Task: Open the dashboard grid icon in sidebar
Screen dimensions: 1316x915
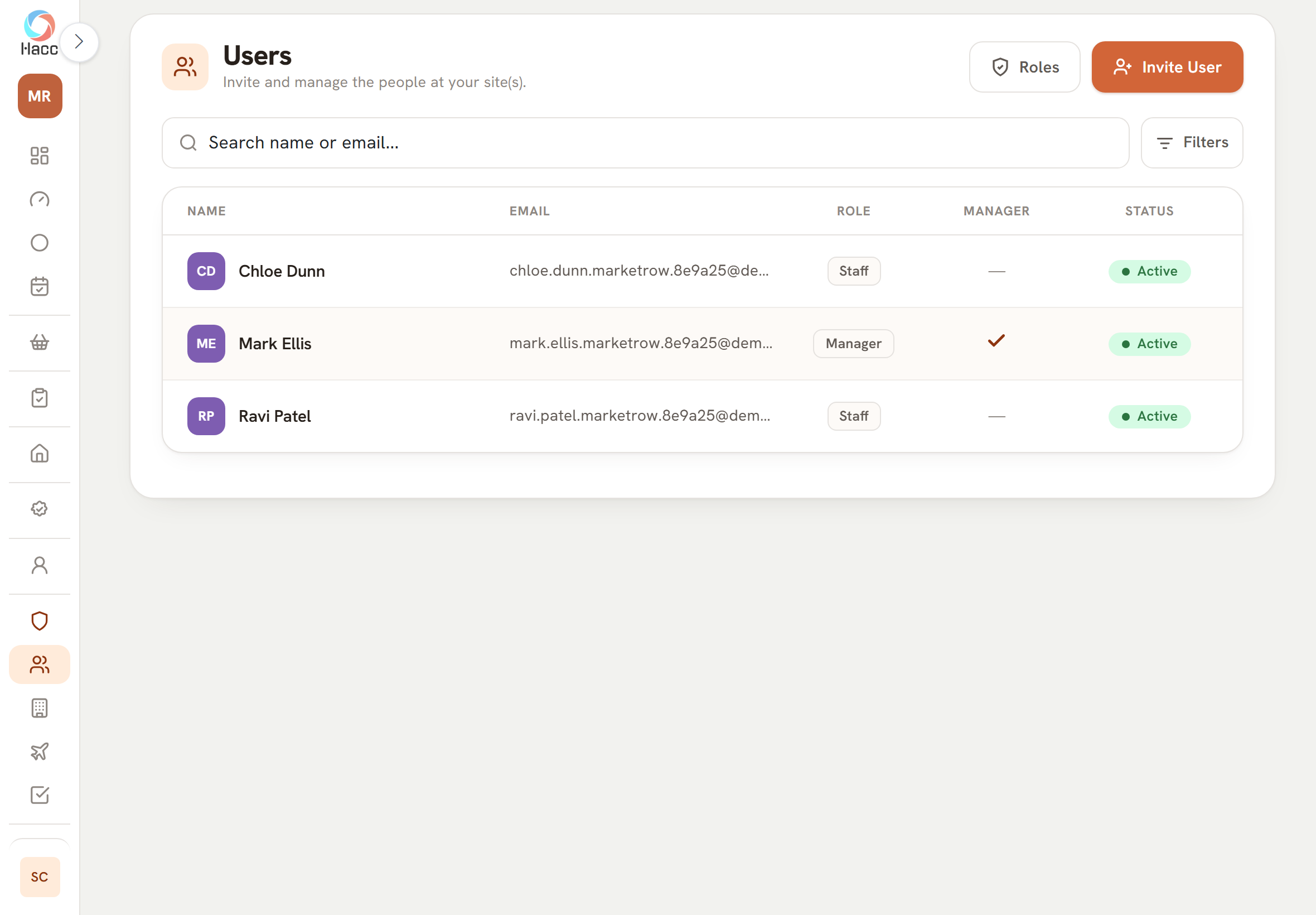Action: pos(40,155)
